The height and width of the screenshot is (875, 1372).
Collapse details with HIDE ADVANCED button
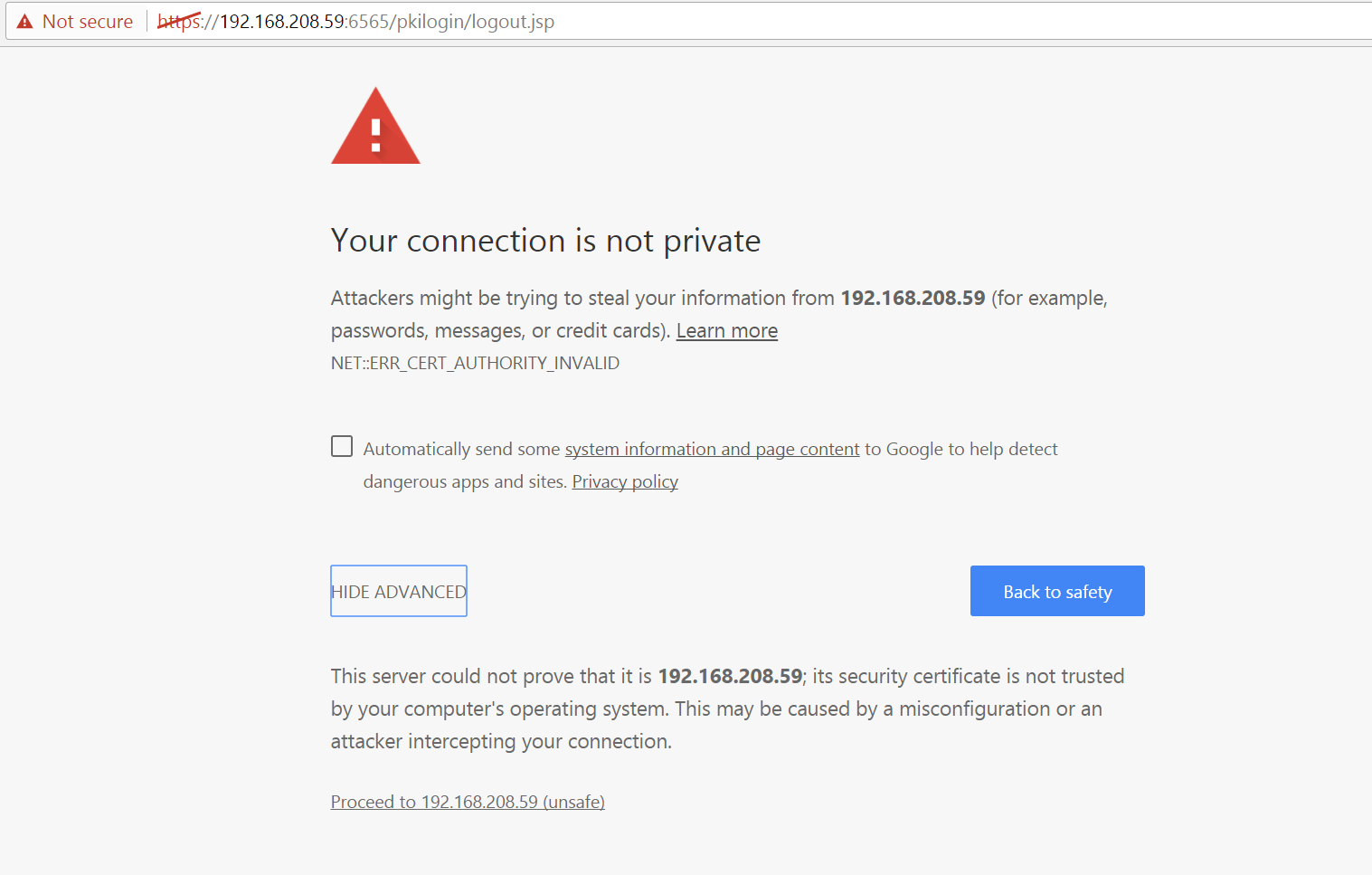(399, 592)
